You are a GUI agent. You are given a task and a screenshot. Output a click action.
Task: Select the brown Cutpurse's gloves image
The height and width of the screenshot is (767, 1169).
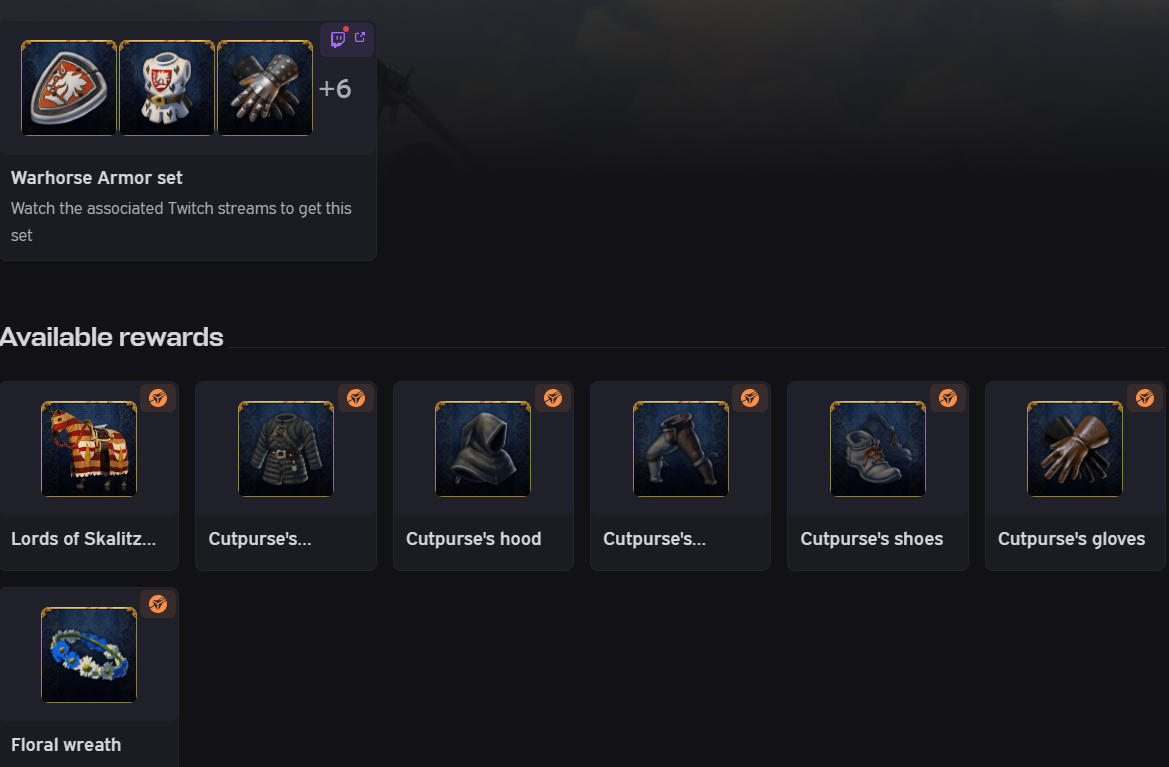(1075, 449)
